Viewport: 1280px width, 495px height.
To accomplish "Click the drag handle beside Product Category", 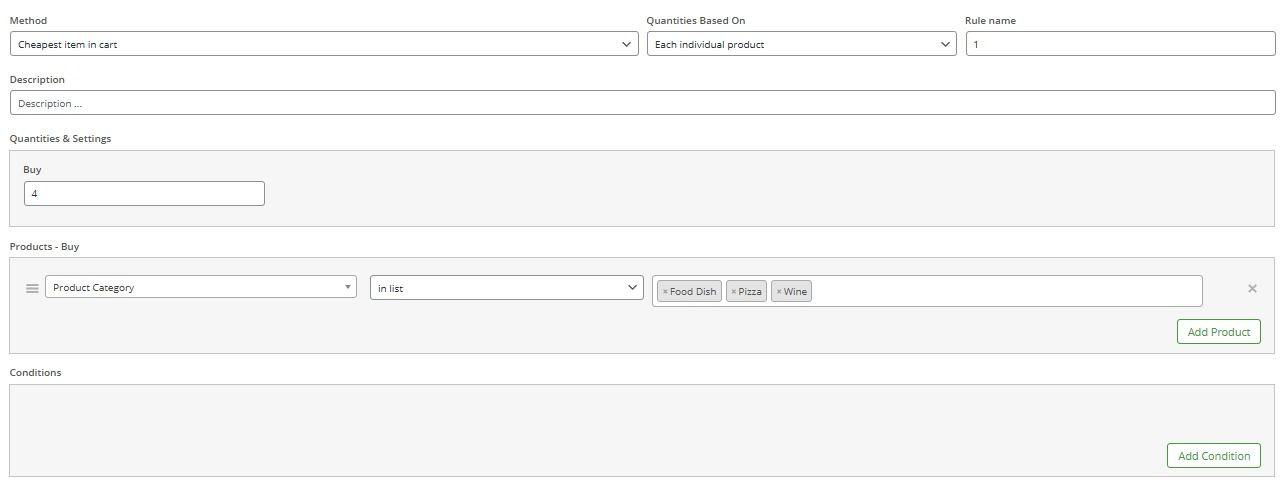I will pyautogui.click(x=32, y=288).
